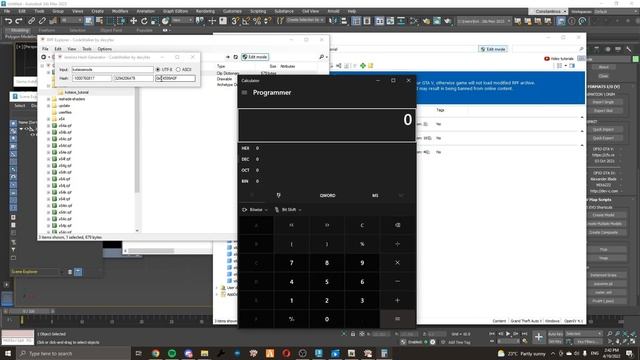This screenshot has width=640, height=360.
Task: Click the backspace key in Calculator
Action: pos(398,225)
